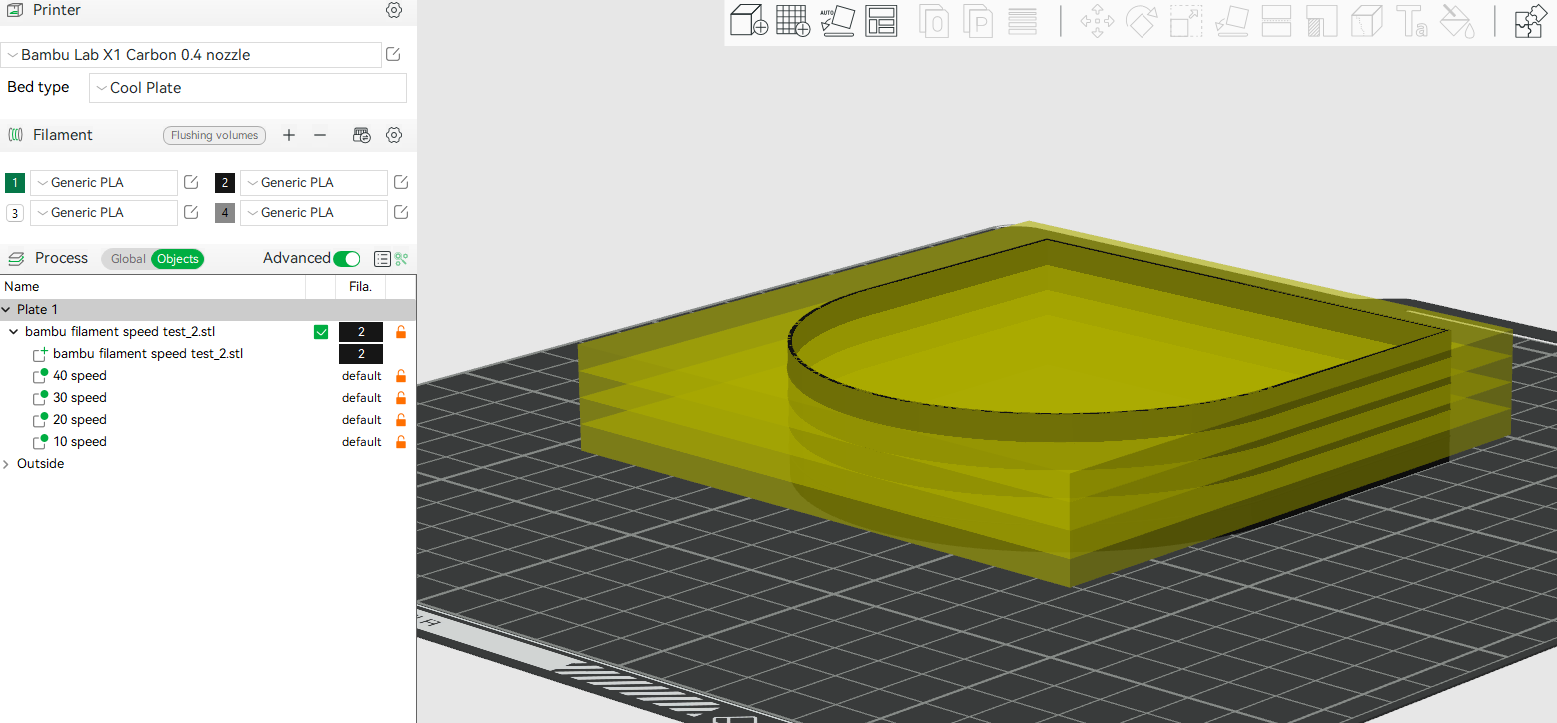
Task: Uncheck bambu filament speed test_2.stl
Action: point(321,331)
